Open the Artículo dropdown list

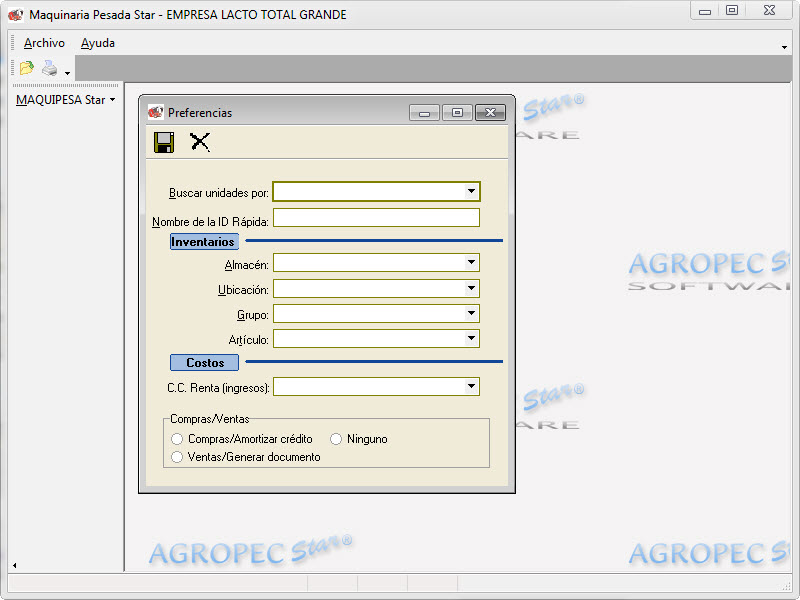point(471,338)
